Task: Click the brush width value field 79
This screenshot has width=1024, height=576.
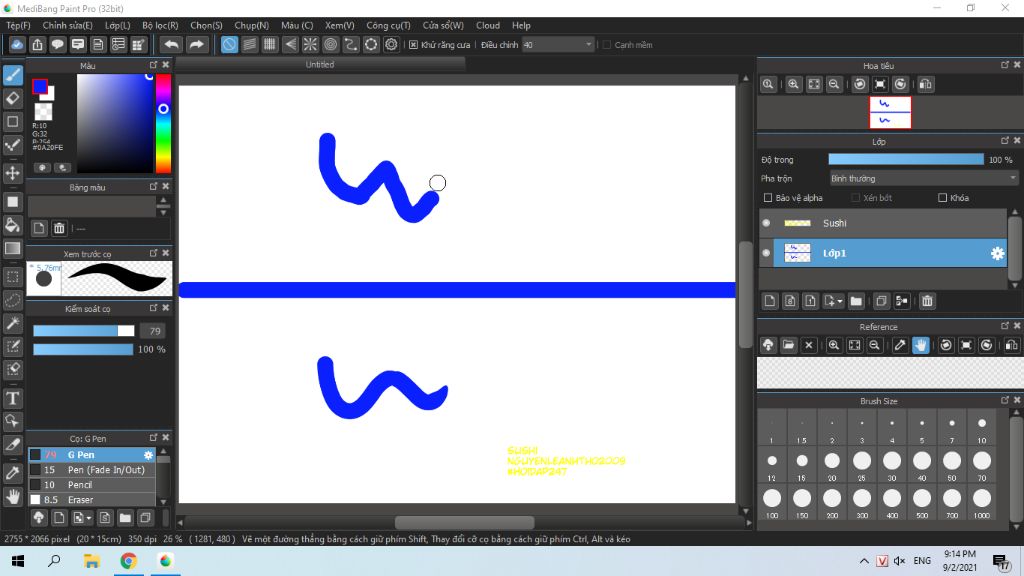Action: pos(154,331)
